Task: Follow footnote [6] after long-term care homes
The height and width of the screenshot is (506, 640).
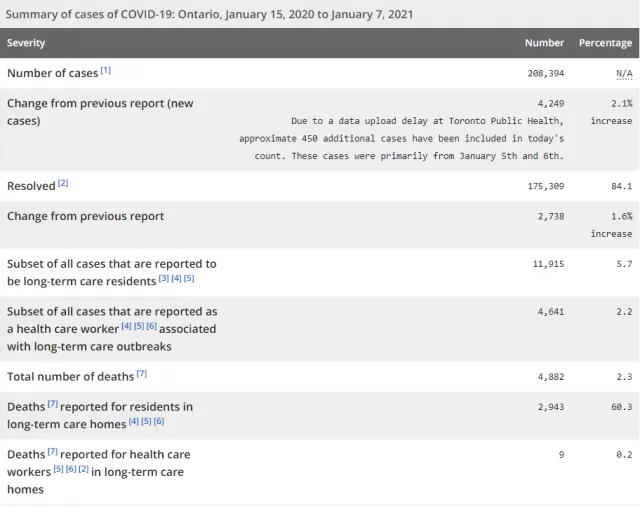Action: pyautogui.click(x=159, y=421)
